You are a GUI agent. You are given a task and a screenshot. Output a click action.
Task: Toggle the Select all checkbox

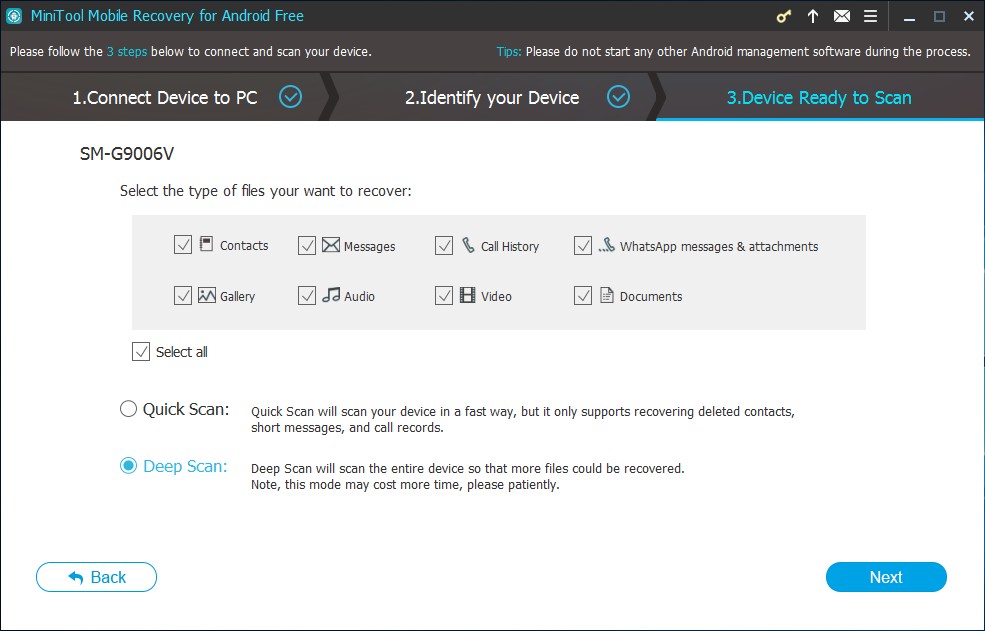point(141,351)
